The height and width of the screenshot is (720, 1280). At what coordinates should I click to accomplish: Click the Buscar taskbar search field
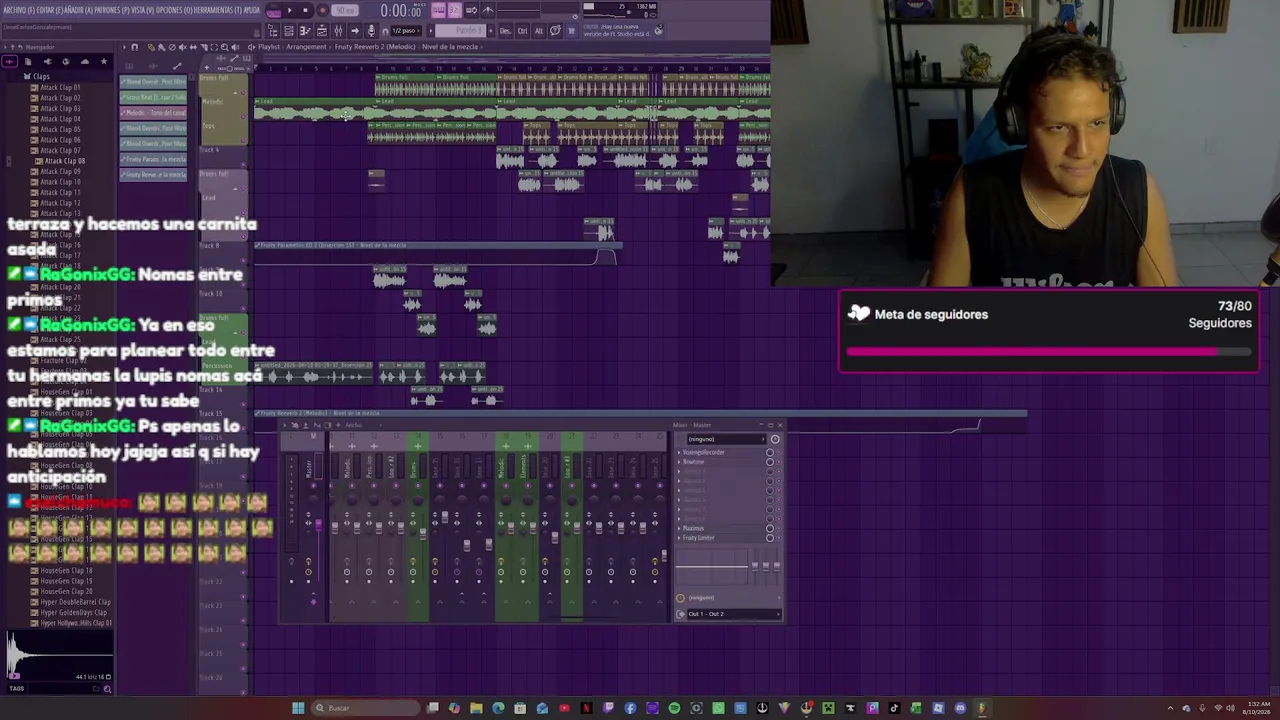point(365,708)
